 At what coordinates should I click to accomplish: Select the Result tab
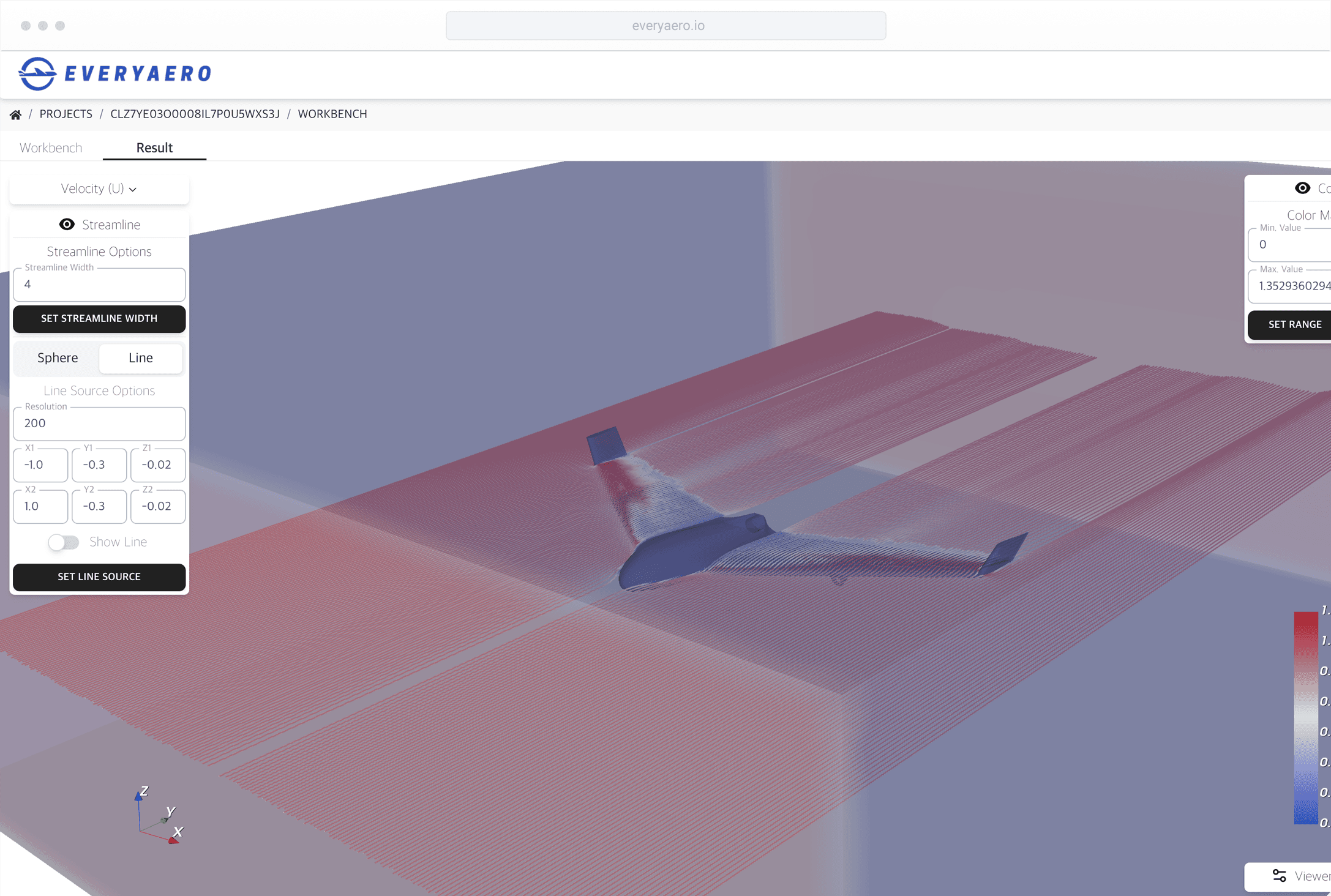154,147
